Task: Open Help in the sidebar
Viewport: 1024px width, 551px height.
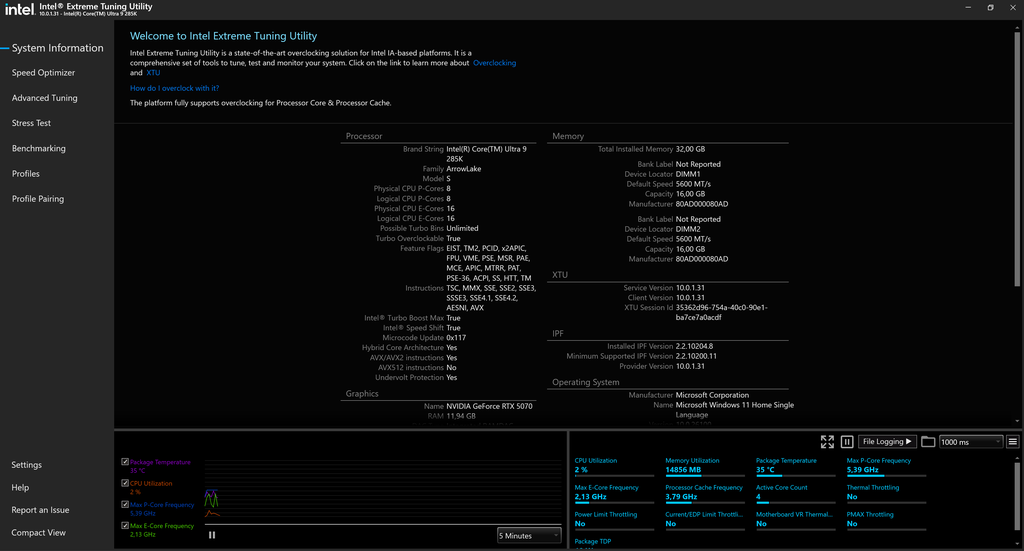Action: [20, 488]
